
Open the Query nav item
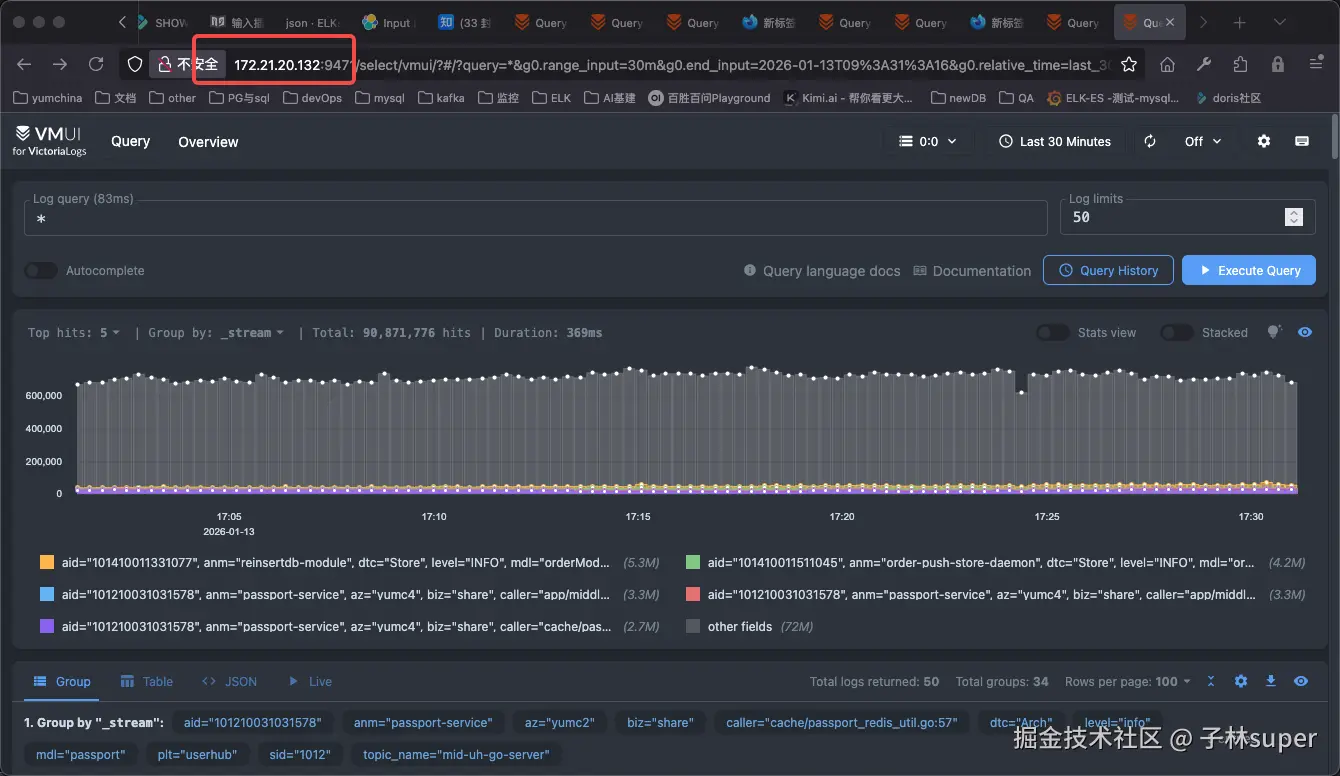pos(131,141)
